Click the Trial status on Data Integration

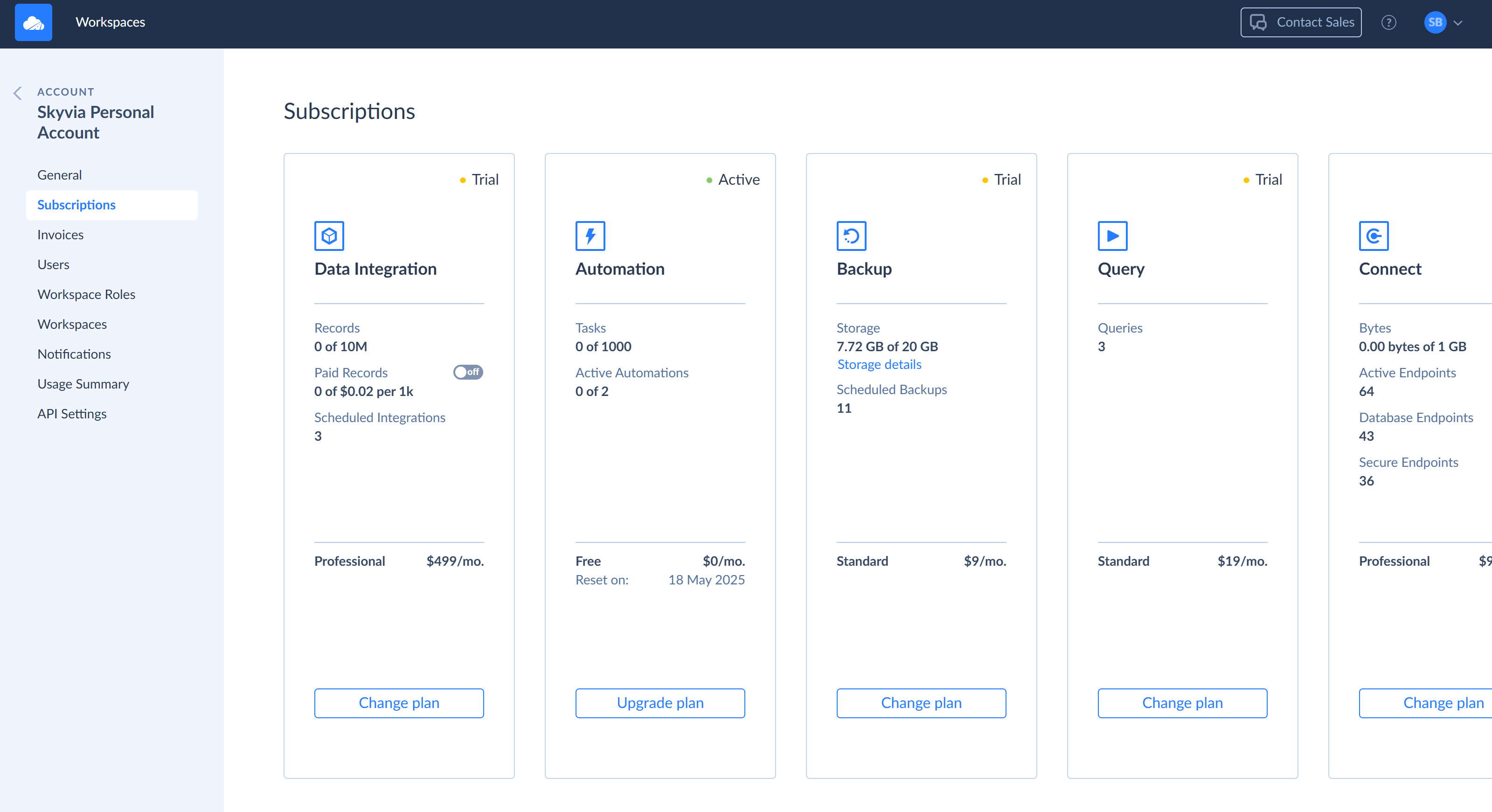click(485, 180)
